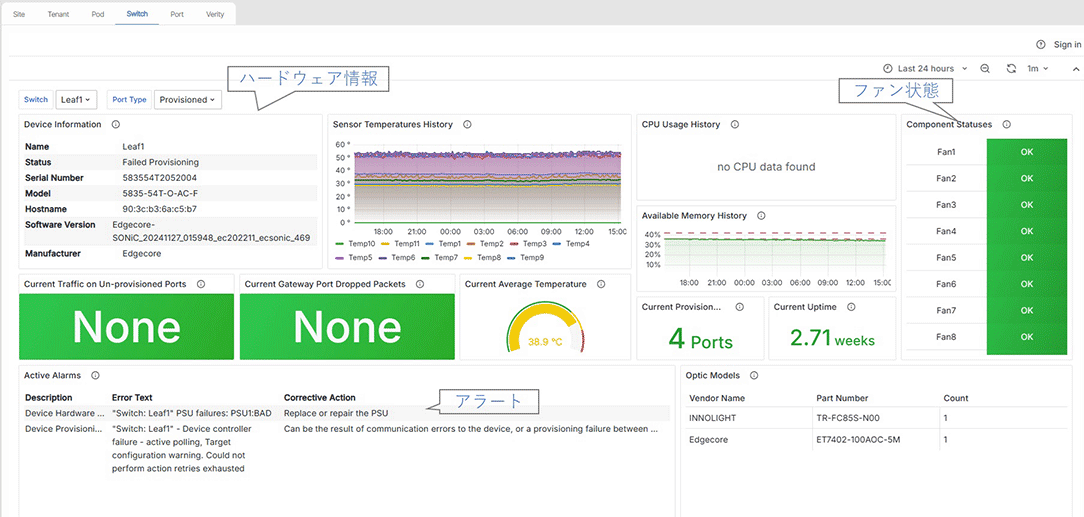1084x517 pixels.
Task: Open the 1m refresh interval dropdown
Action: coord(1038,68)
